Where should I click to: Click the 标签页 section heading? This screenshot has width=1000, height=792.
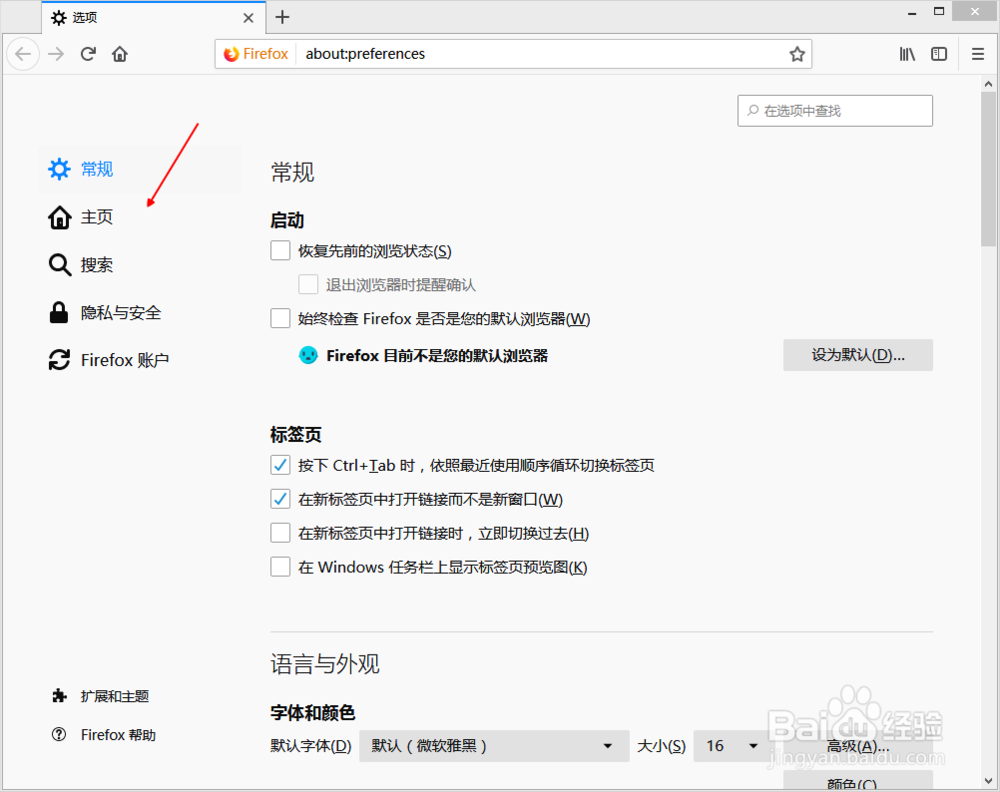pyautogui.click(x=295, y=435)
